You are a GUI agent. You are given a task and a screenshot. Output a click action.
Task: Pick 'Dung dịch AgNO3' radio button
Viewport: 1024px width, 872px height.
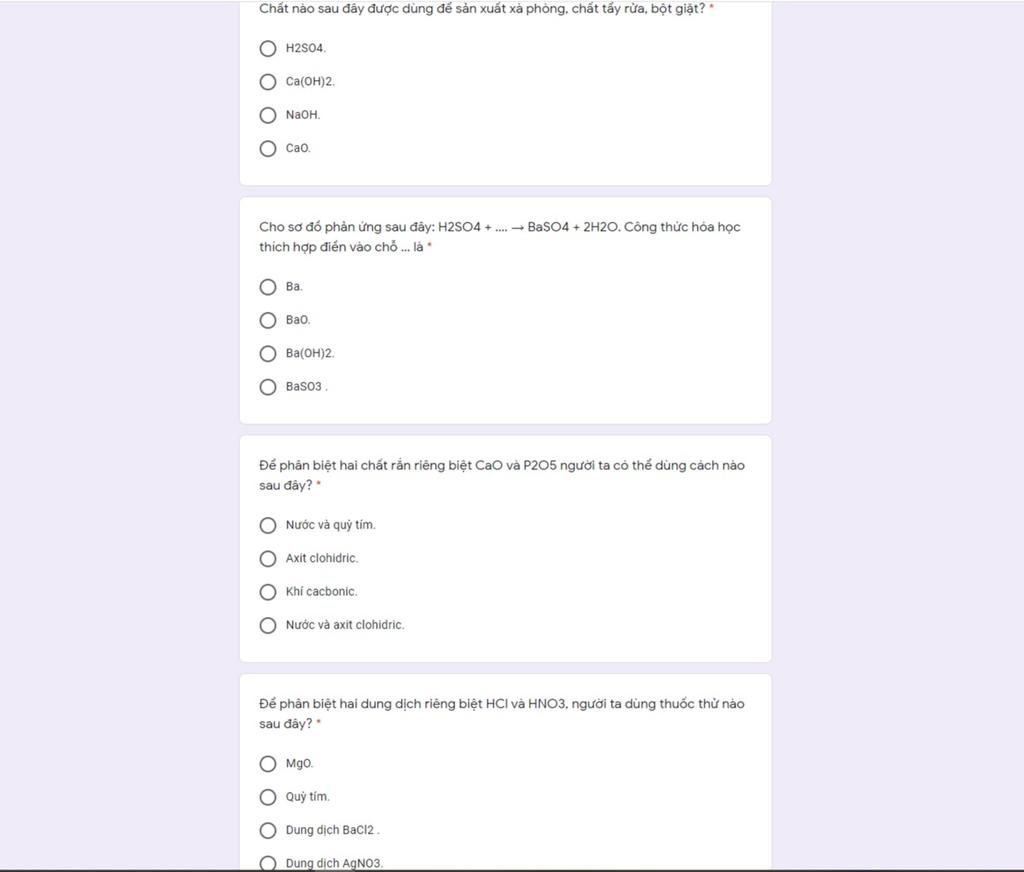(268, 863)
